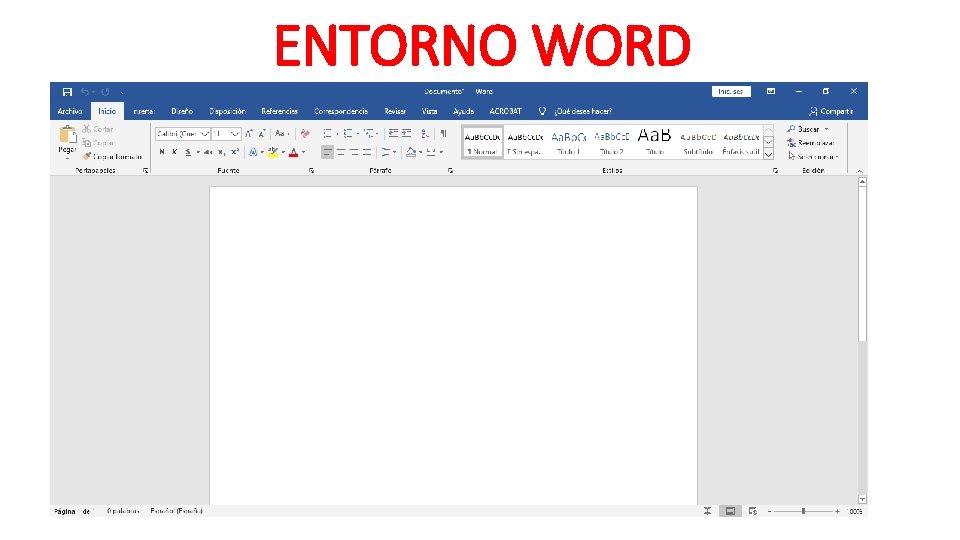Toggle strikethrough formatting
This screenshot has height=540, width=960.
tap(208, 152)
